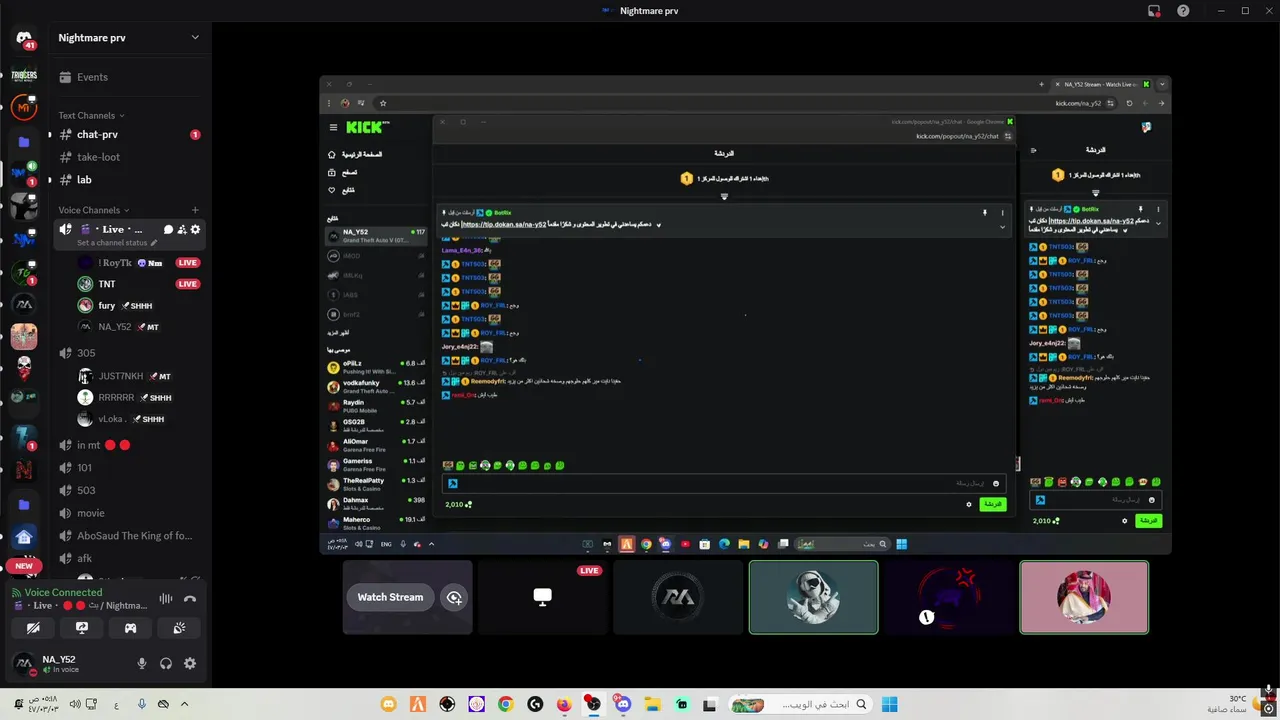Open the soundboard icon
Screen dimensions: 1280x720
click(x=179, y=628)
